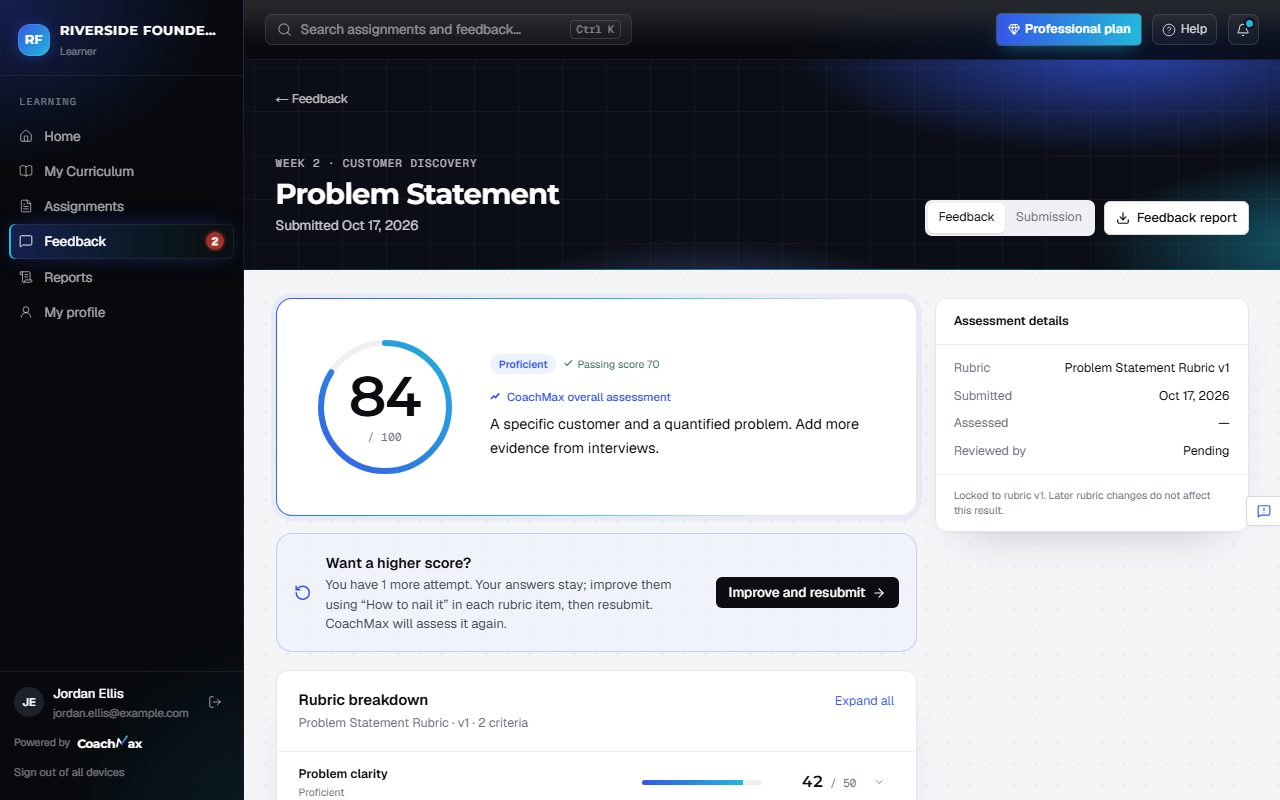Click the Problem clarity 42 score
1280x800 pixels.
click(x=812, y=782)
